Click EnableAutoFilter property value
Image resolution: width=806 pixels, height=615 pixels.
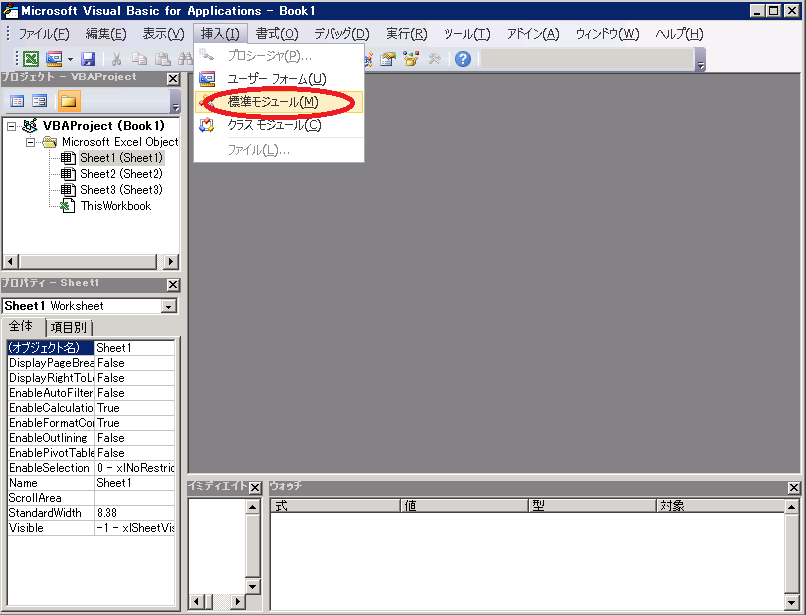(x=135, y=393)
